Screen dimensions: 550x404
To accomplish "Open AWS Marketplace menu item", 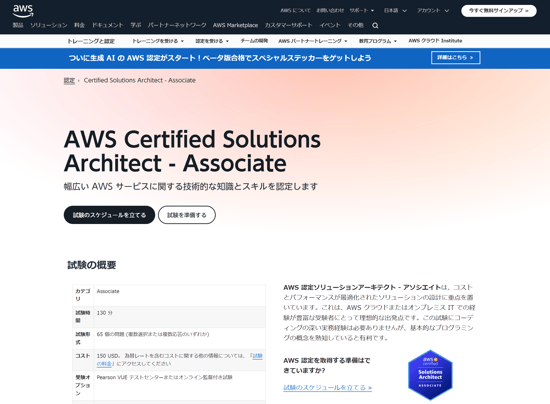I will click(235, 25).
